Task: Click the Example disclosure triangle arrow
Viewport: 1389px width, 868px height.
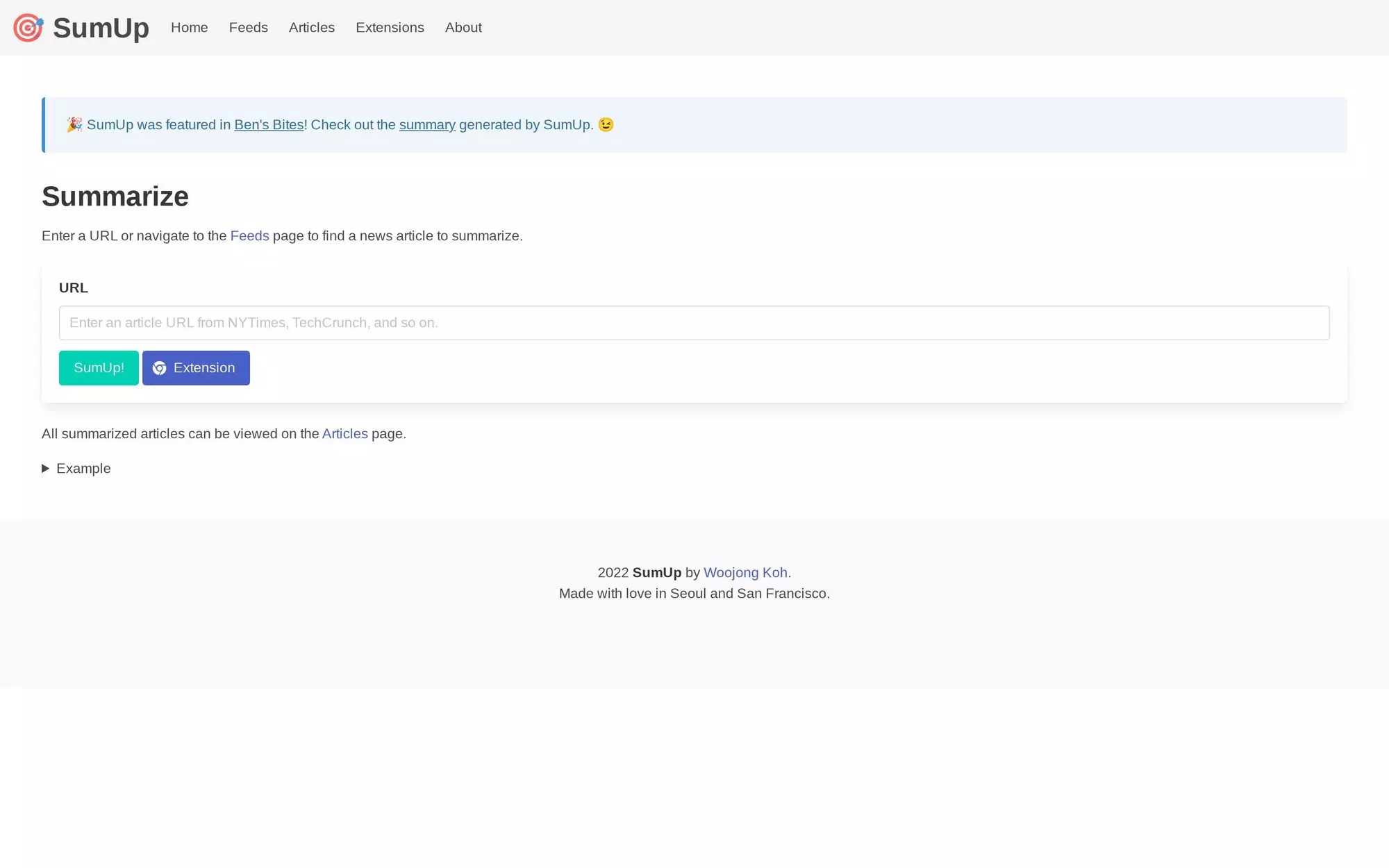Action: pyautogui.click(x=46, y=468)
